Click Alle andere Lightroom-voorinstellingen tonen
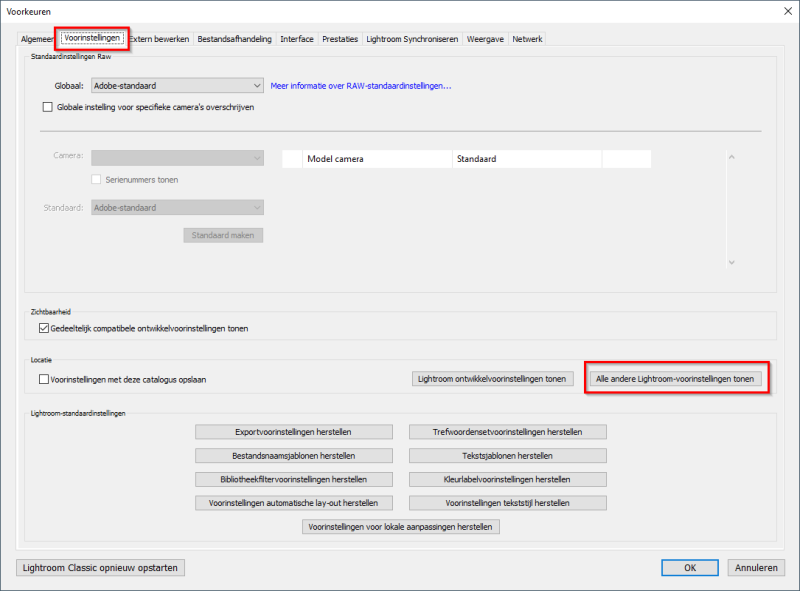The image size is (800, 591). (x=675, y=379)
